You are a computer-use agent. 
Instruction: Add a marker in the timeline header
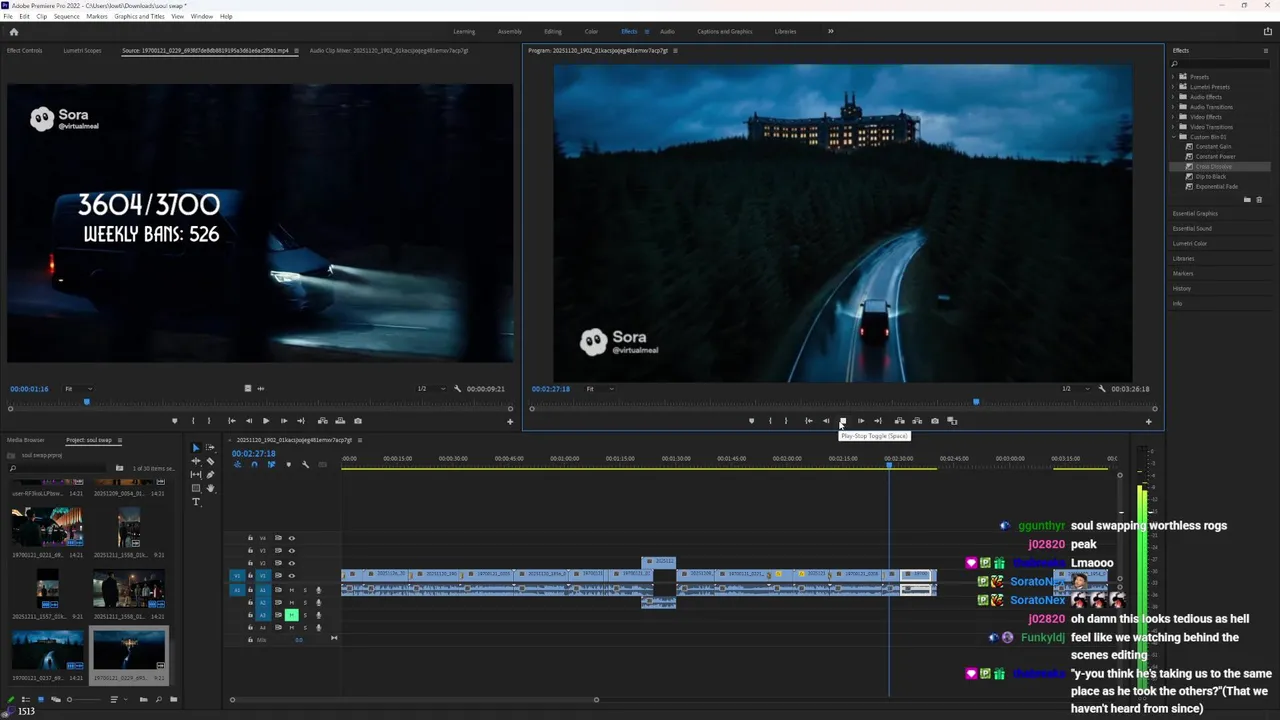289,464
